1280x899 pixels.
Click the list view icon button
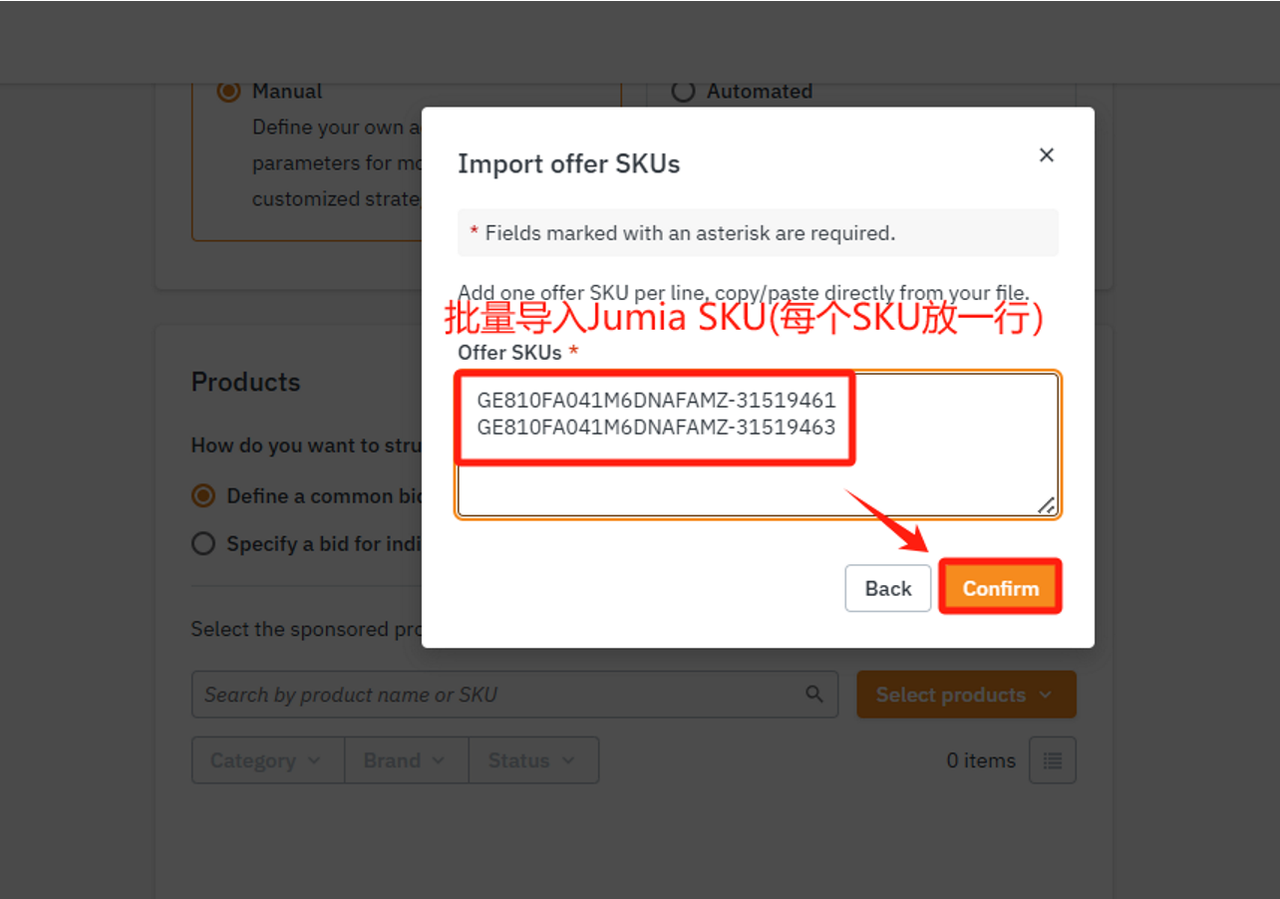tap(1052, 760)
